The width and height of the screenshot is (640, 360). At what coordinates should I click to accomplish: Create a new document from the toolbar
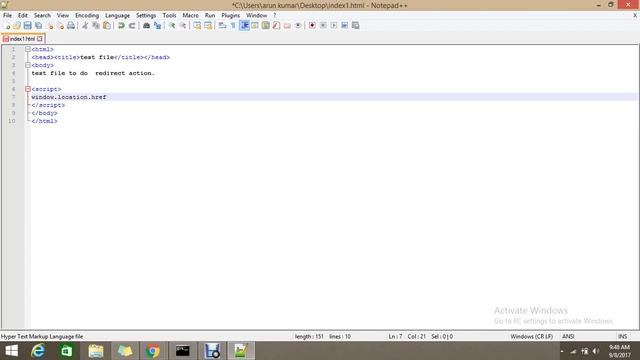click(x=7, y=26)
